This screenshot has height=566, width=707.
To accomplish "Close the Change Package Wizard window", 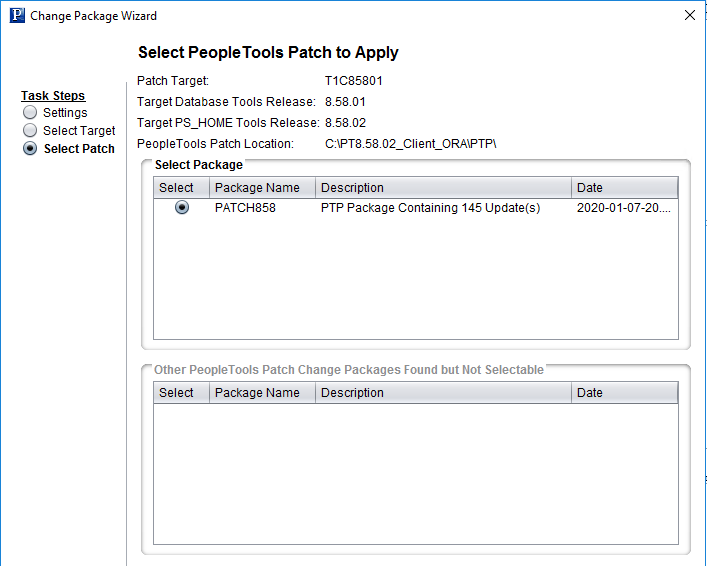I will tap(689, 15).
